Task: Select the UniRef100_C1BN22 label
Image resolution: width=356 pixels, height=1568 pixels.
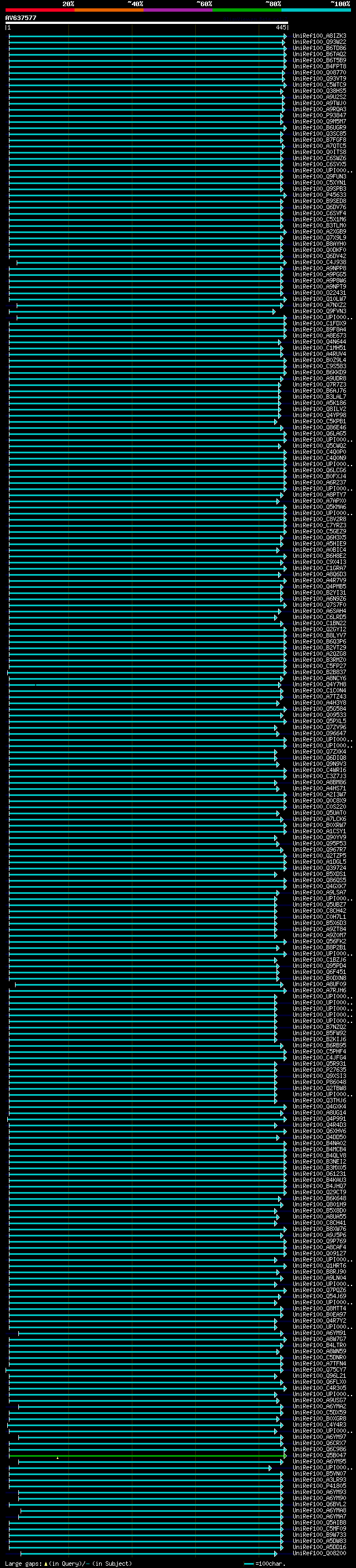Action: pyautogui.click(x=319, y=624)
